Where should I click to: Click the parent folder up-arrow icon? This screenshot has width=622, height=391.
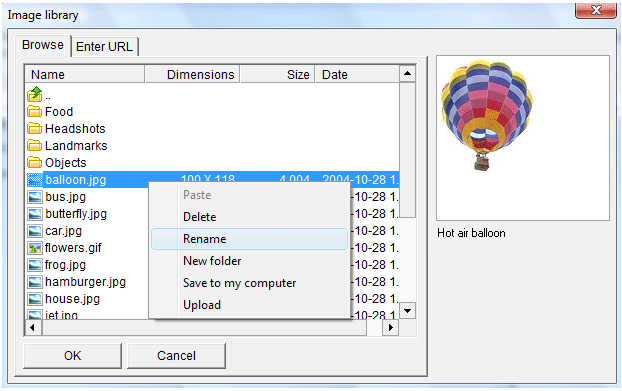click(x=35, y=94)
